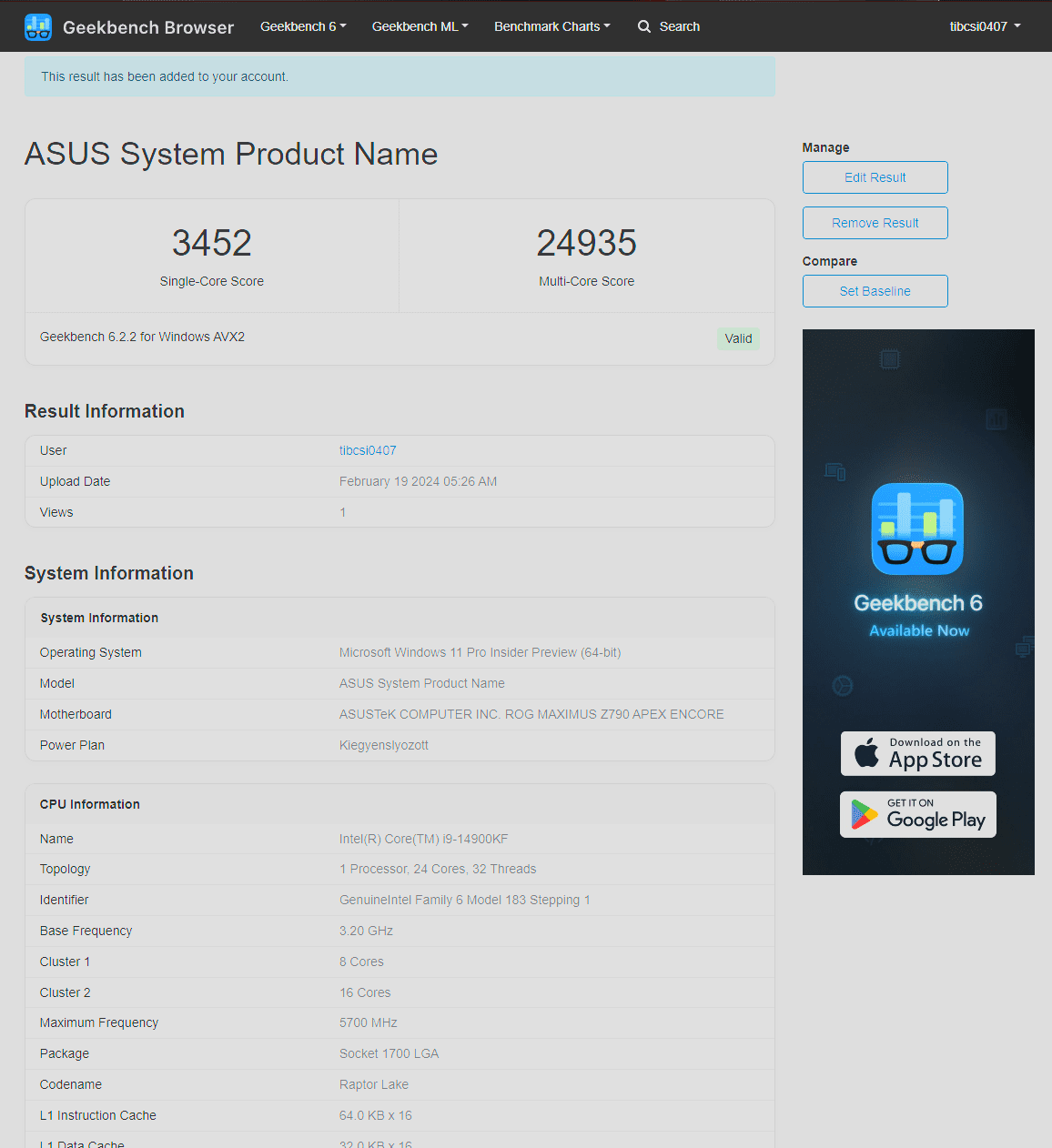Go to Geekbench Browser home title
This screenshot has width=1052, height=1148.
point(148,27)
